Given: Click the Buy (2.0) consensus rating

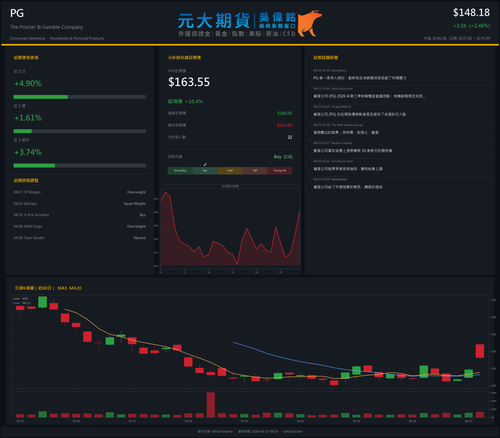Looking at the screenshot, I should (283, 157).
